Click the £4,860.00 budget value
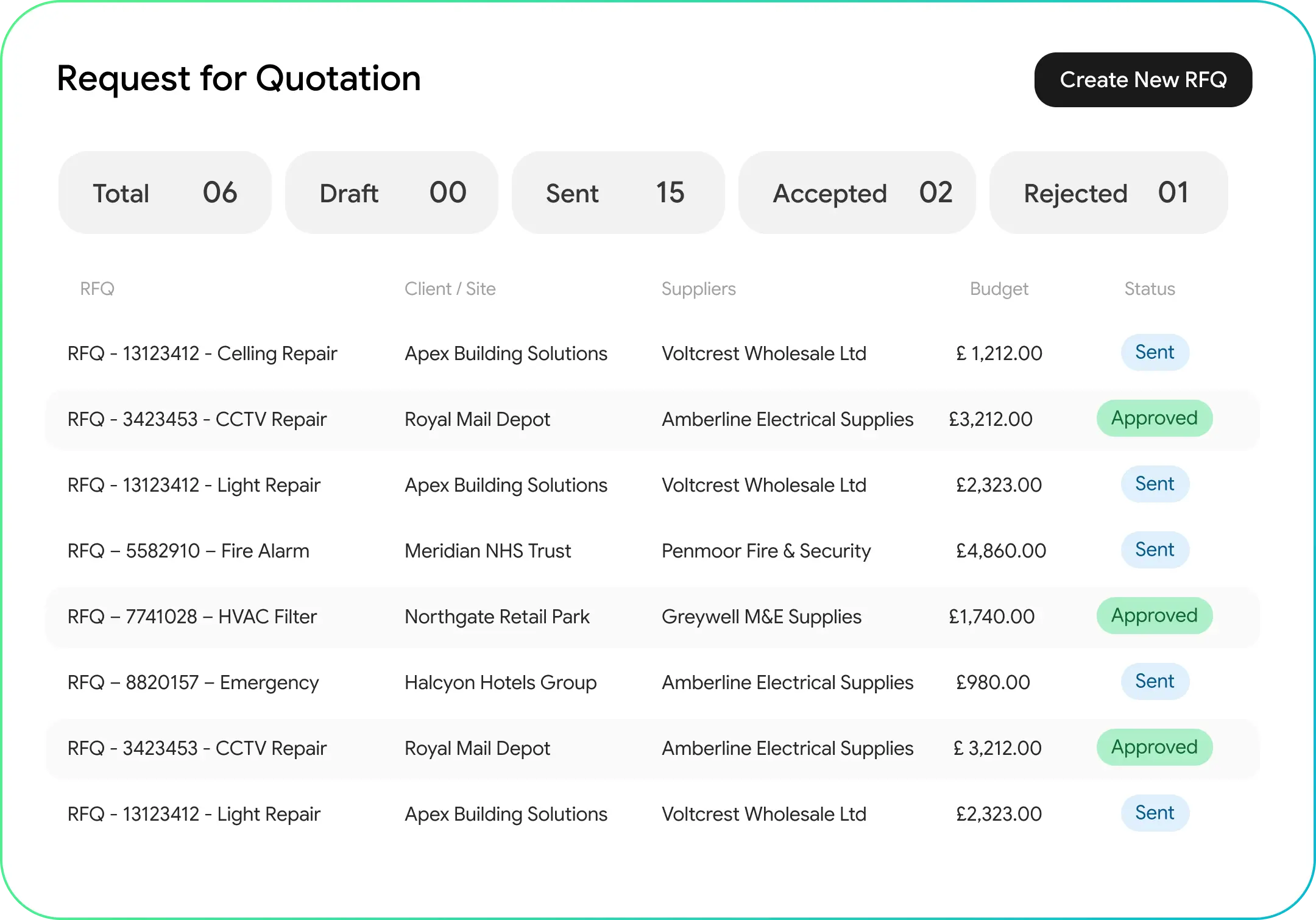 coord(1001,551)
